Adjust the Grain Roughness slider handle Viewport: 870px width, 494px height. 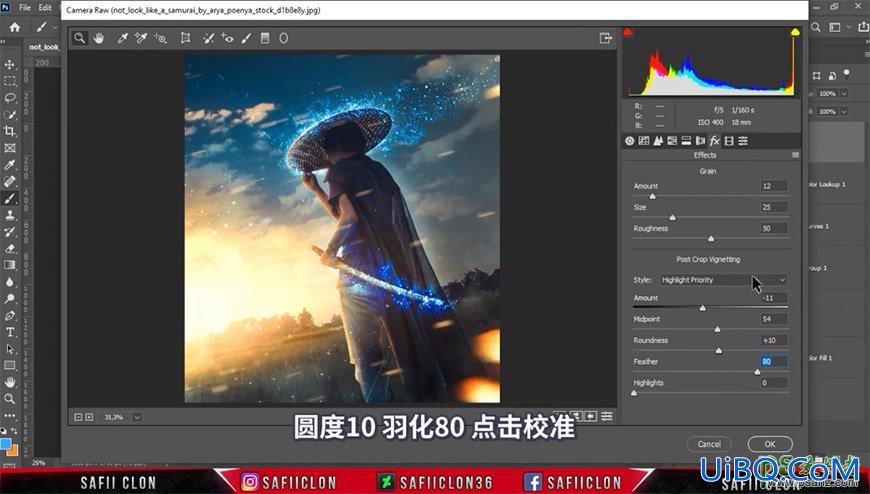(x=711, y=239)
